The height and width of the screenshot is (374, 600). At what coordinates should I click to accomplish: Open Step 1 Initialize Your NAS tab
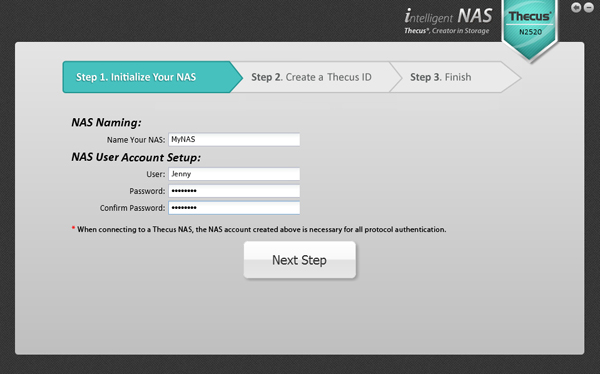click(152, 77)
